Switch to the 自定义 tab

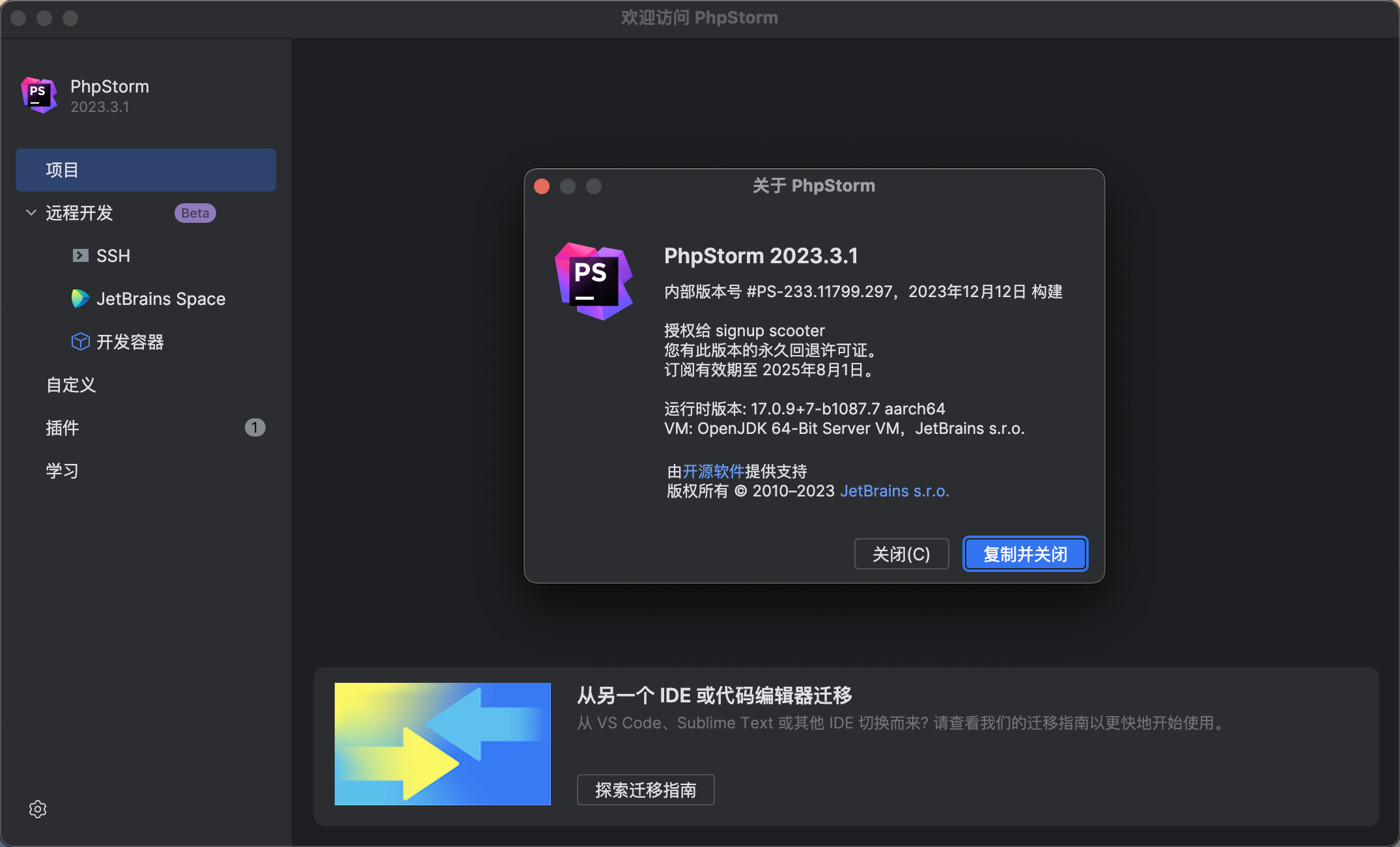(71, 385)
